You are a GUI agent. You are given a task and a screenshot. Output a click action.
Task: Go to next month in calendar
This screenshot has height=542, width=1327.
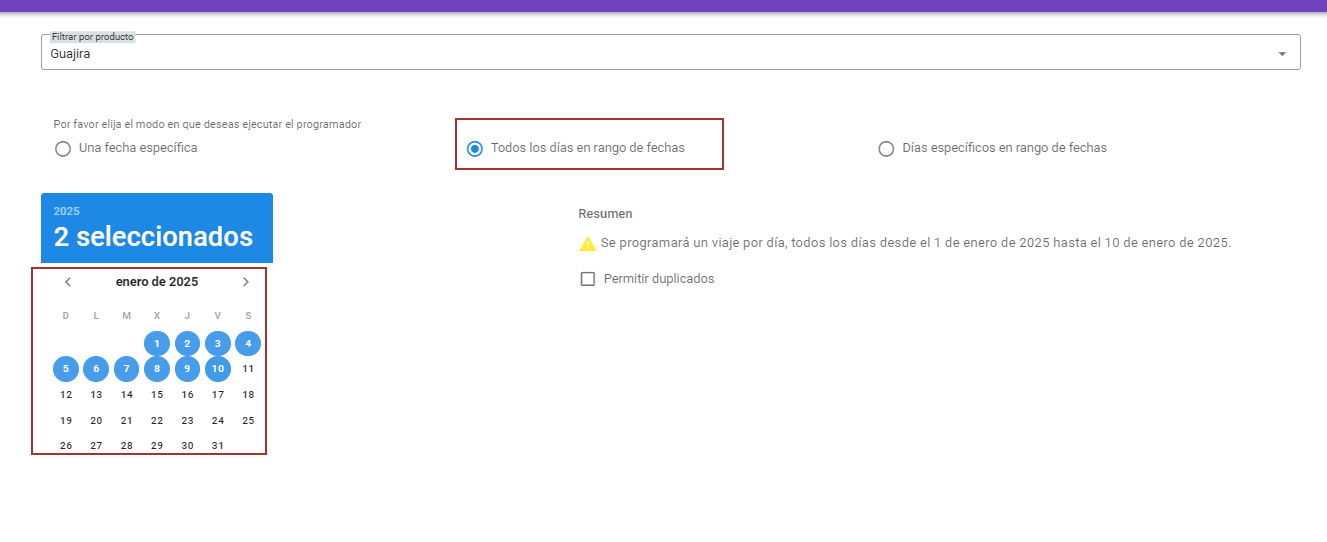(246, 282)
